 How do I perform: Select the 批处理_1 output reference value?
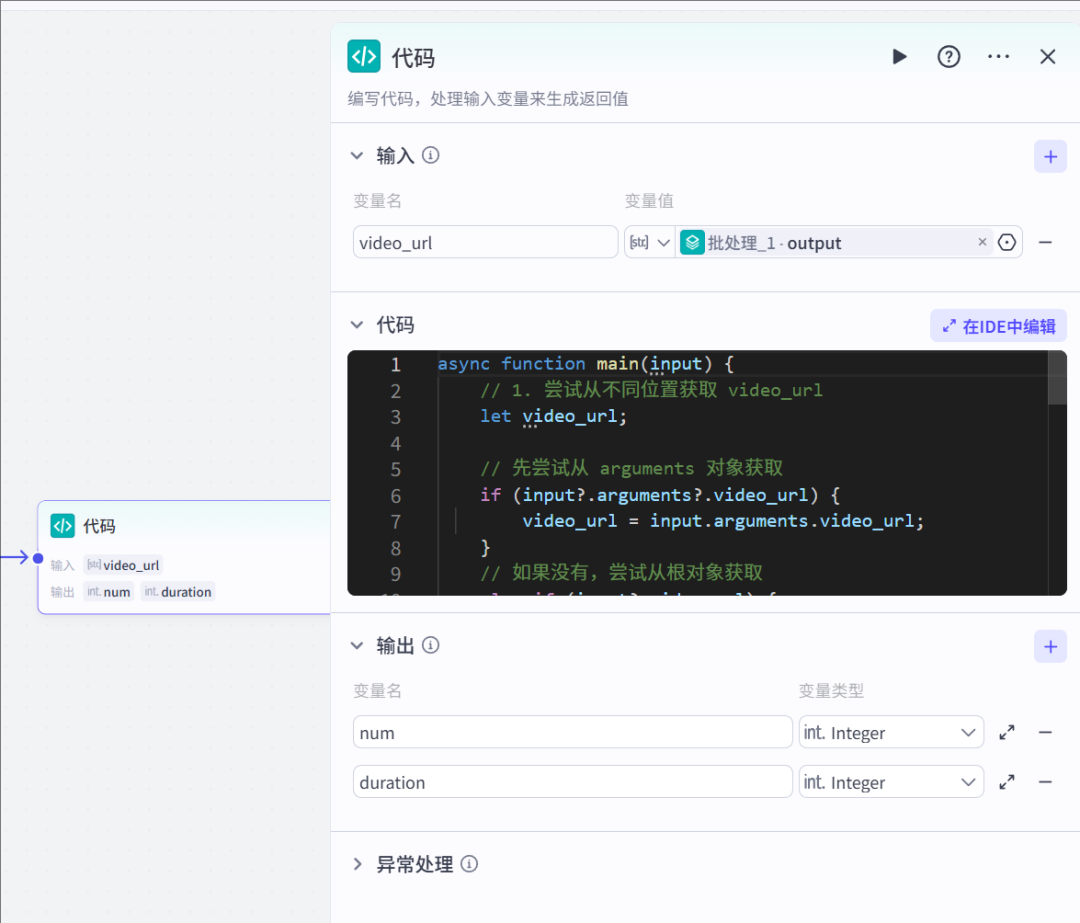point(833,242)
